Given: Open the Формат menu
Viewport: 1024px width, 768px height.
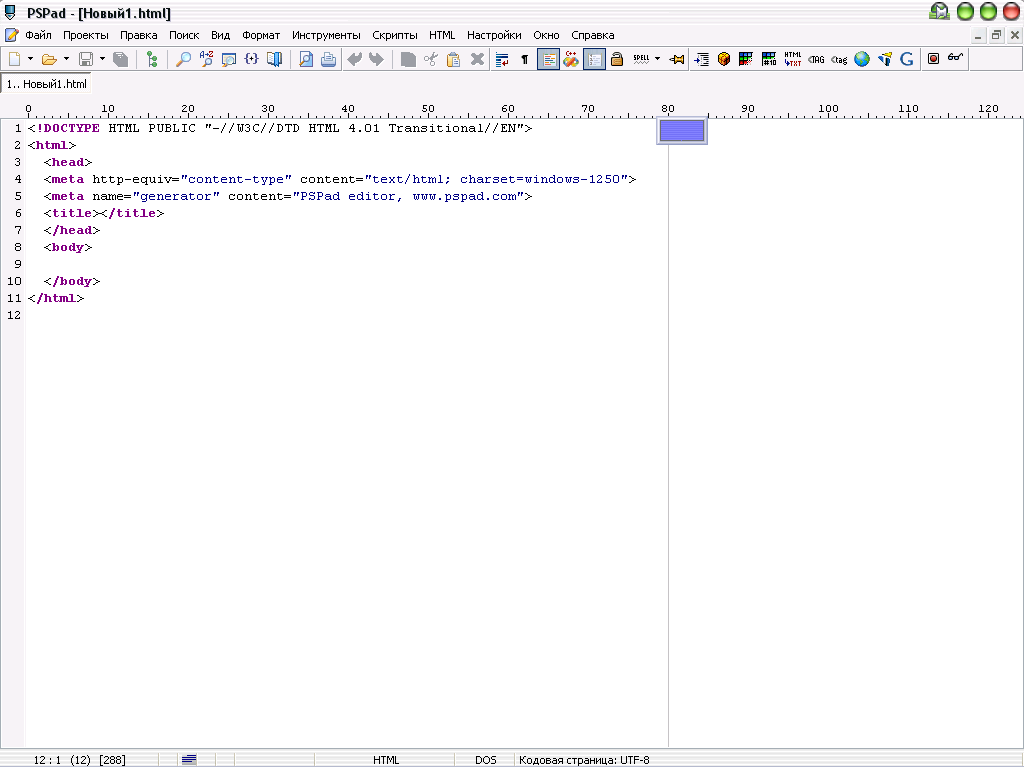Looking at the screenshot, I should (261, 35).
